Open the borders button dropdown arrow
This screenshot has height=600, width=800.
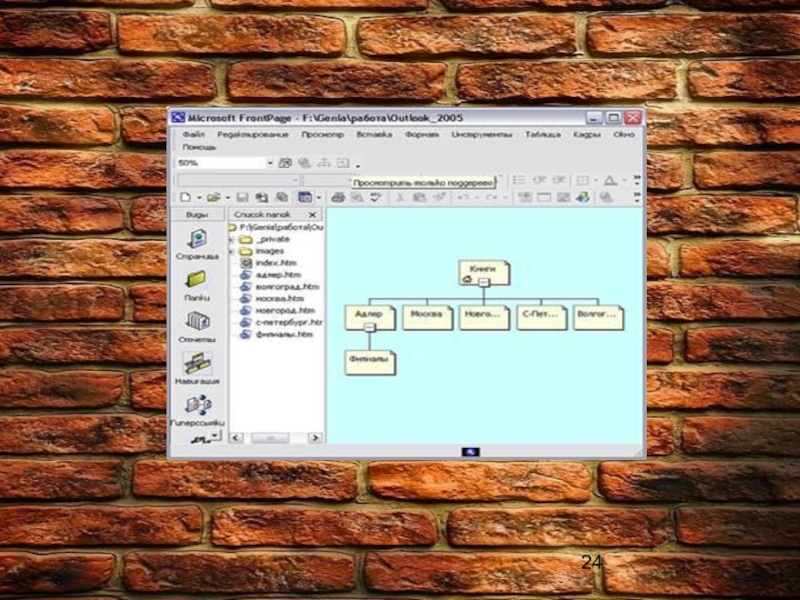pos(595,181)
